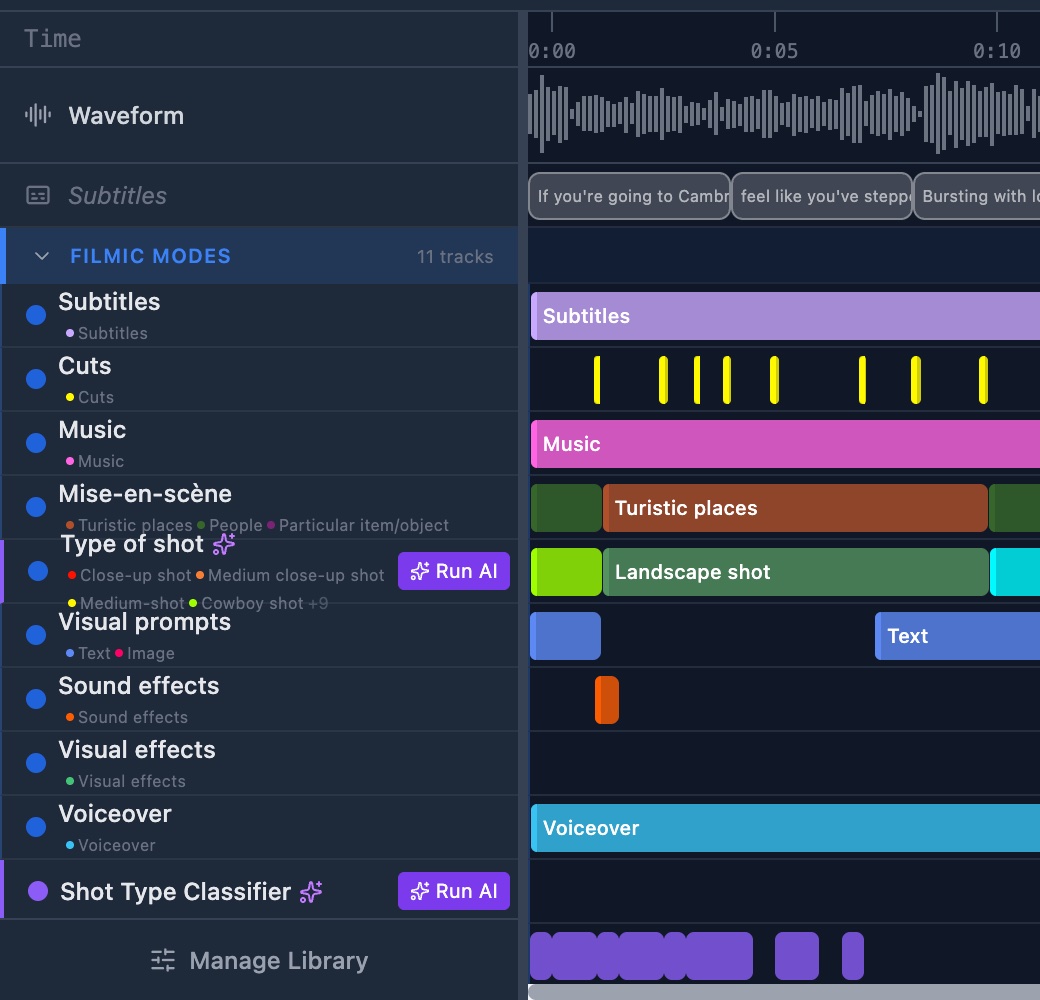The width and height of the screenshot is (1040, 1000).
Task: Select the 'If you're going to Cambr' subtitle clip
Action: tap(629, 196)
